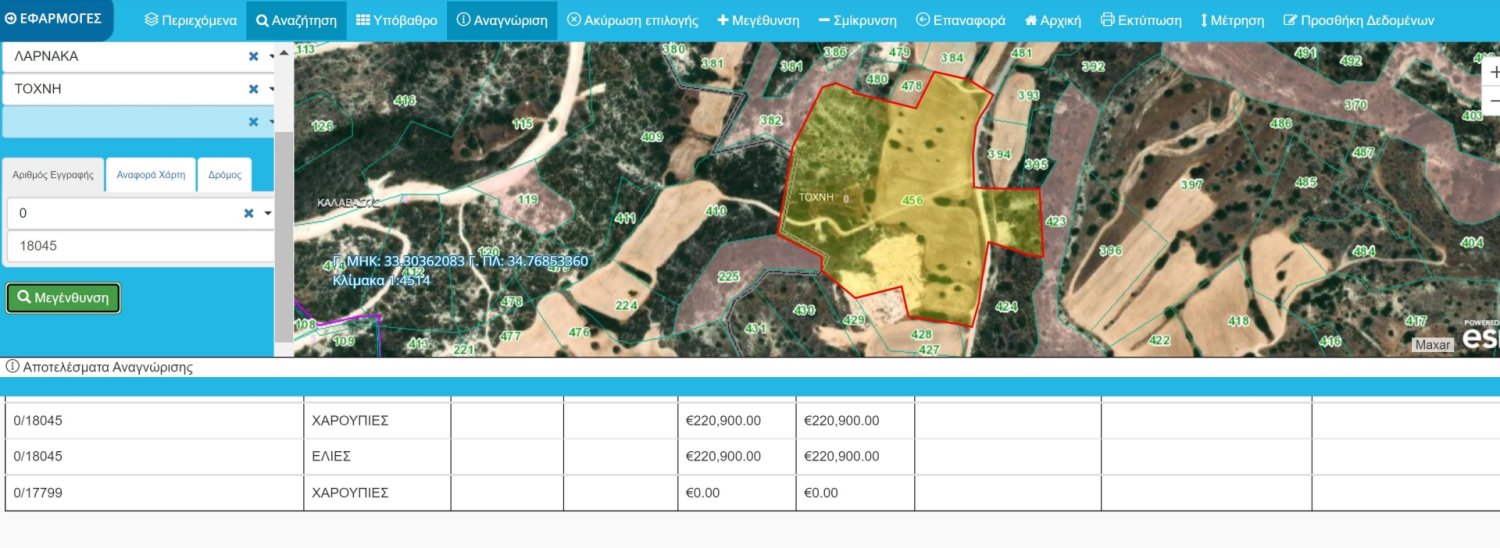Screen dimensions: 1500x548
Task: Open the Υπόβαθρο basemap selector
Action: tap(396, 20)
